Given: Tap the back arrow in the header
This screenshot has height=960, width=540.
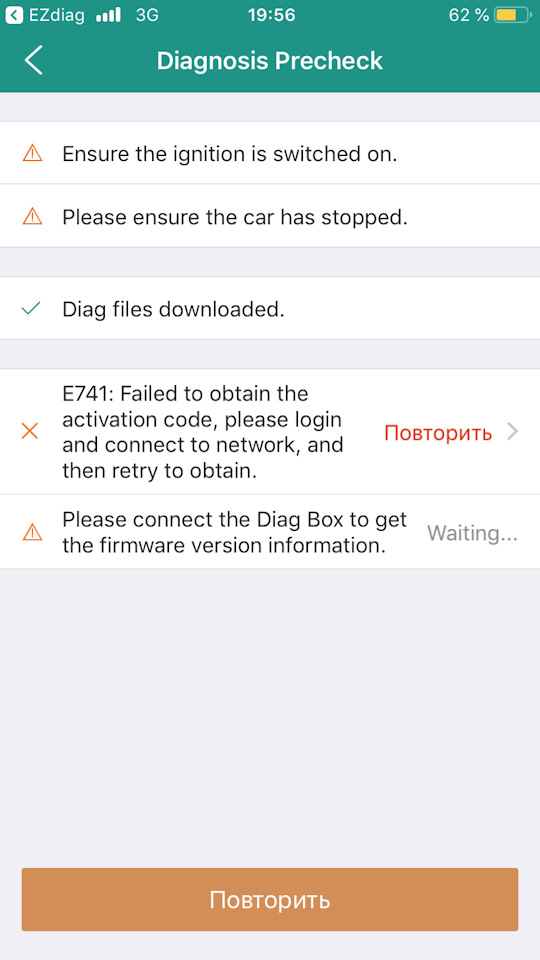Looking at the screenshot, I should click(34, 61).
